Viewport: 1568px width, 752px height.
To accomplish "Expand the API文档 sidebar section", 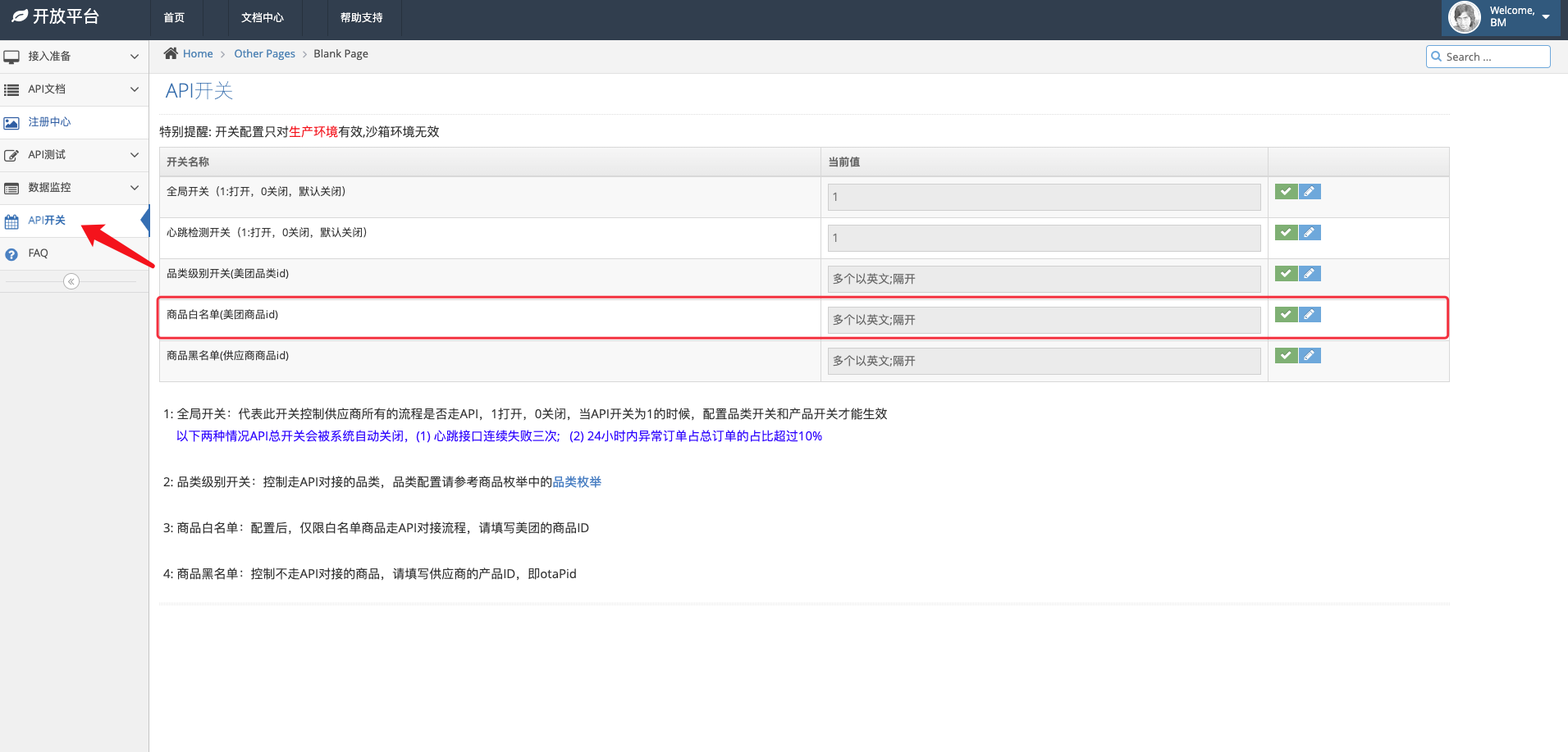I will pyautogui.click(x=74, y=89).
